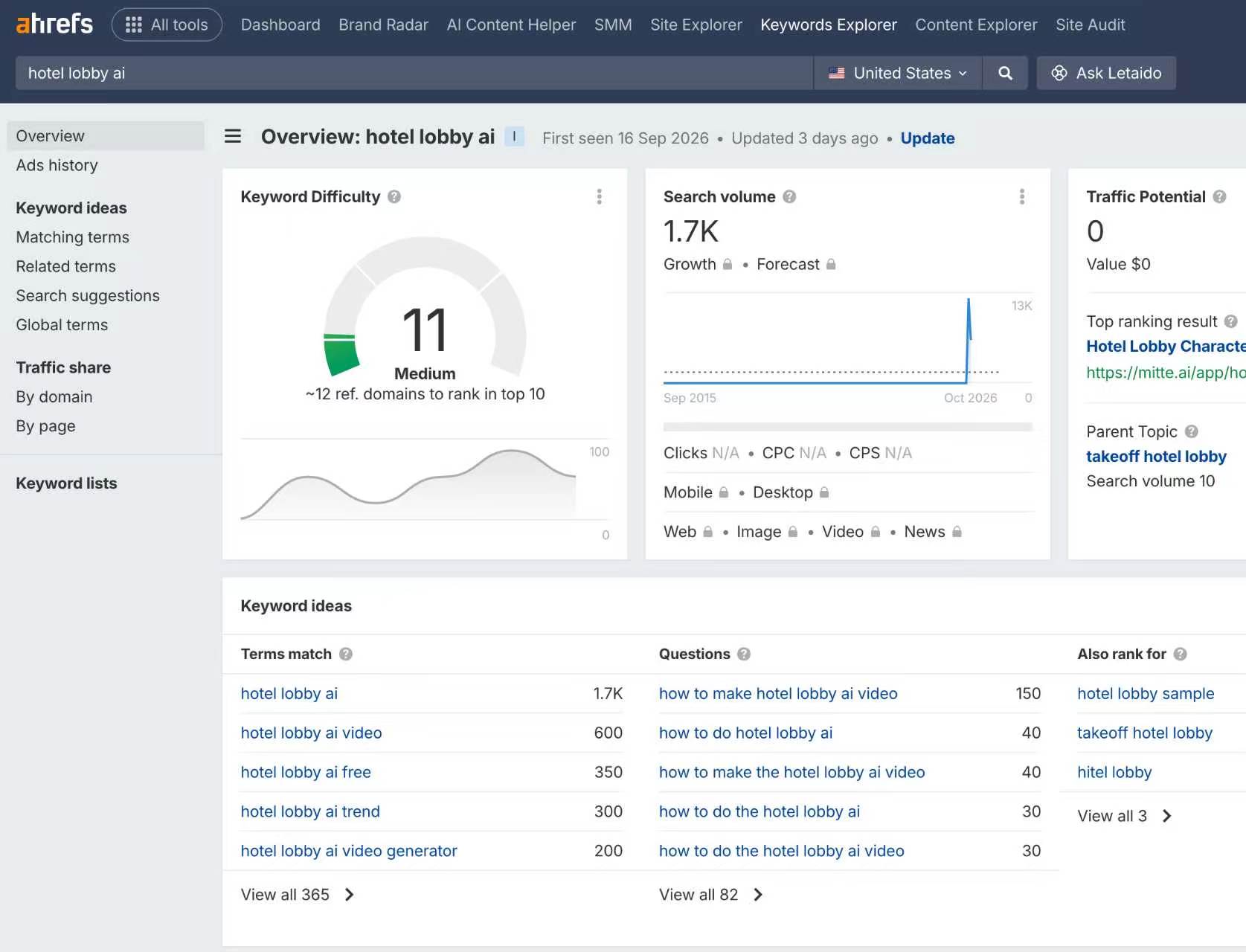The width and height of the screenshot is (1246, 952).
Task: Click Top ranking result help icon
Action: coord(1230,321)
